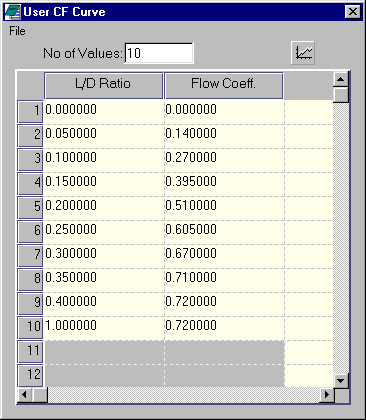Open the File menu
Viewport: 366px width, 420px height.
pyautogui.click(x=17, y=31)
